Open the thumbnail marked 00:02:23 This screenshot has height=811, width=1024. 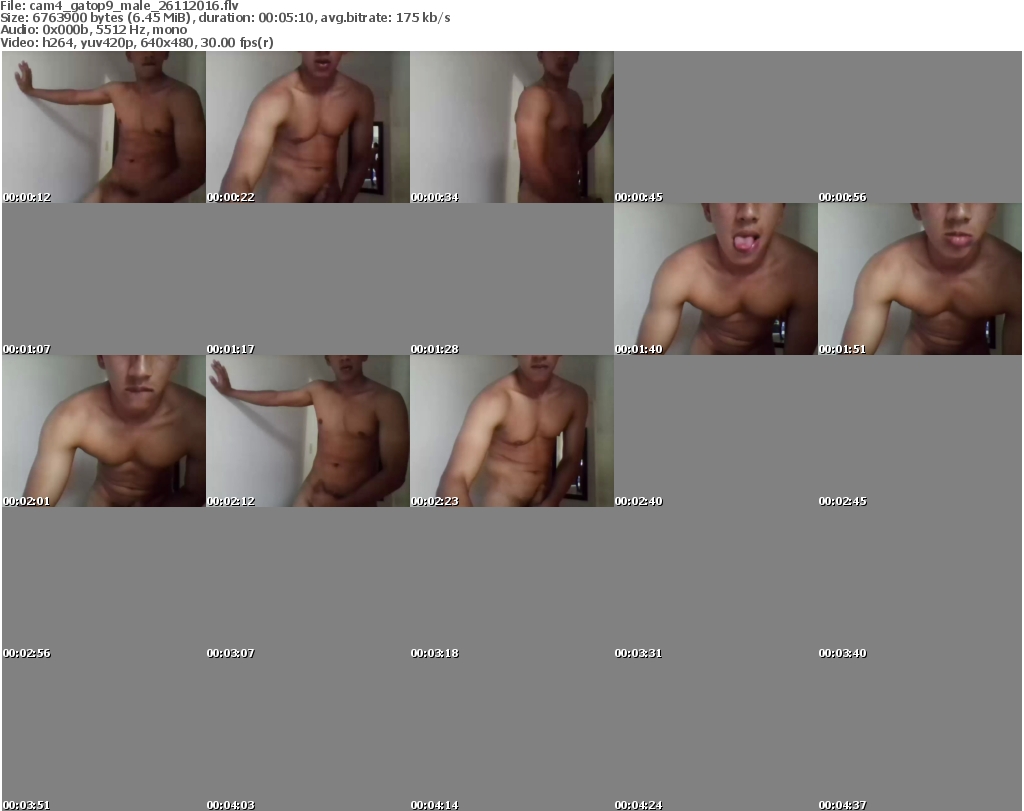click(x=511, y=431)
